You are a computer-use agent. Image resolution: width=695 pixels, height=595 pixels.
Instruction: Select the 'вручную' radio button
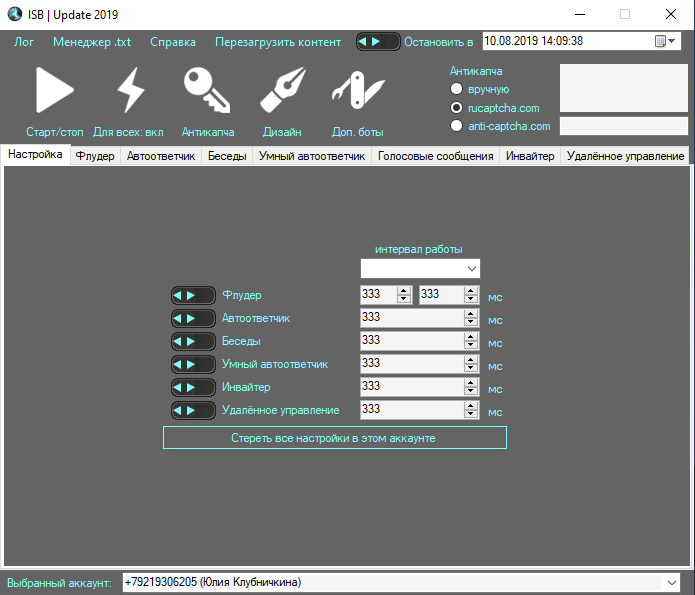(456, 89)
